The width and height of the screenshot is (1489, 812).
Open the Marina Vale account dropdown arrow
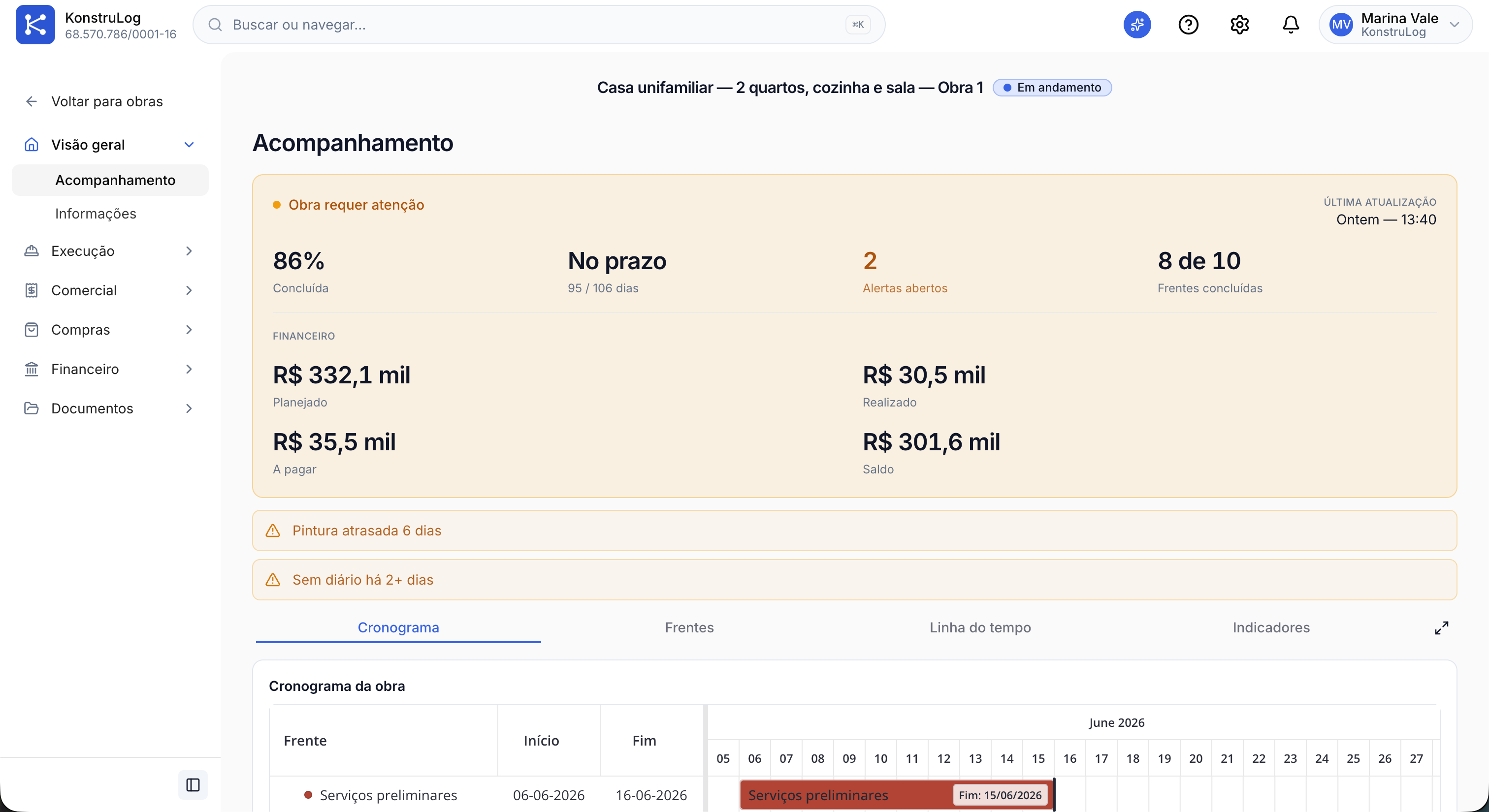point(1455,25)
